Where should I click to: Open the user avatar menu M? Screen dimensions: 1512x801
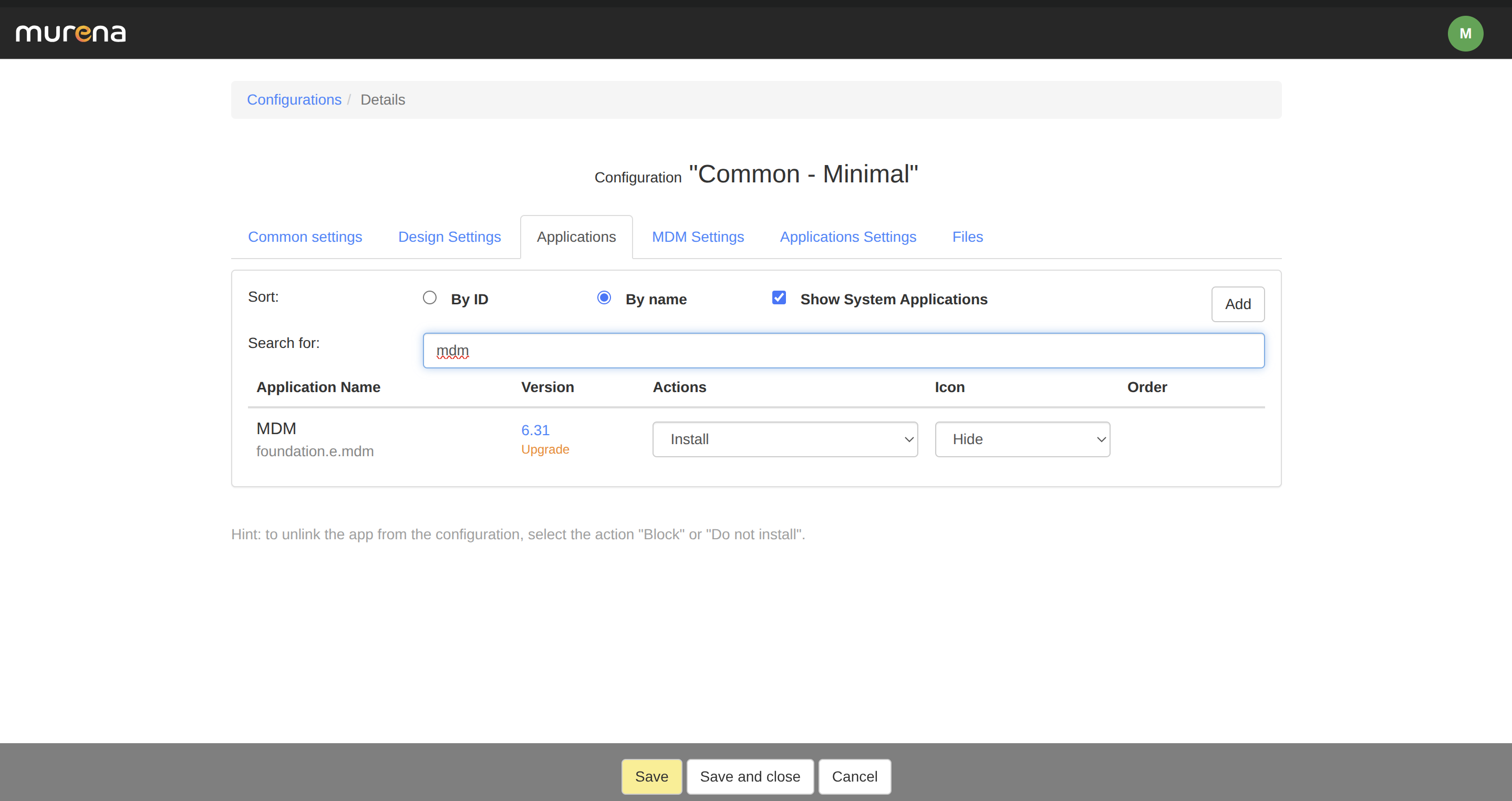(1465, 34)
